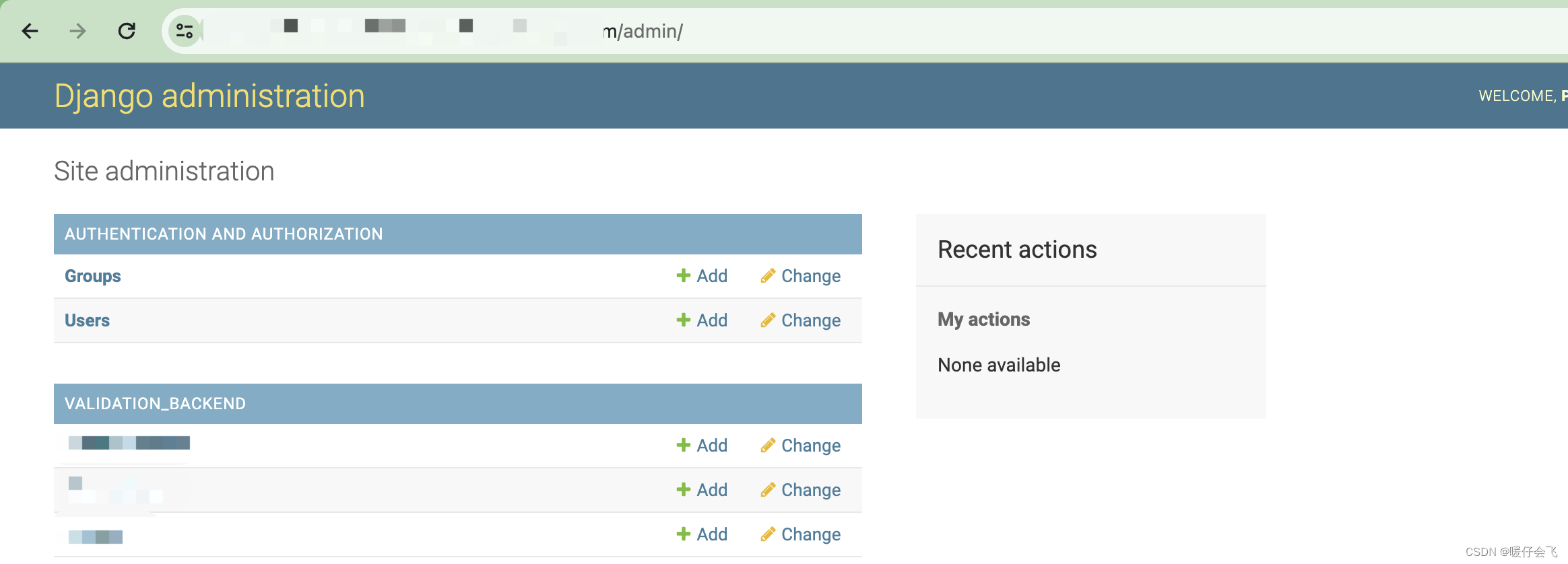Click pencil icon in third VALIDATION_BACKEND row
Screen dimensions: 1568x564
768,534
